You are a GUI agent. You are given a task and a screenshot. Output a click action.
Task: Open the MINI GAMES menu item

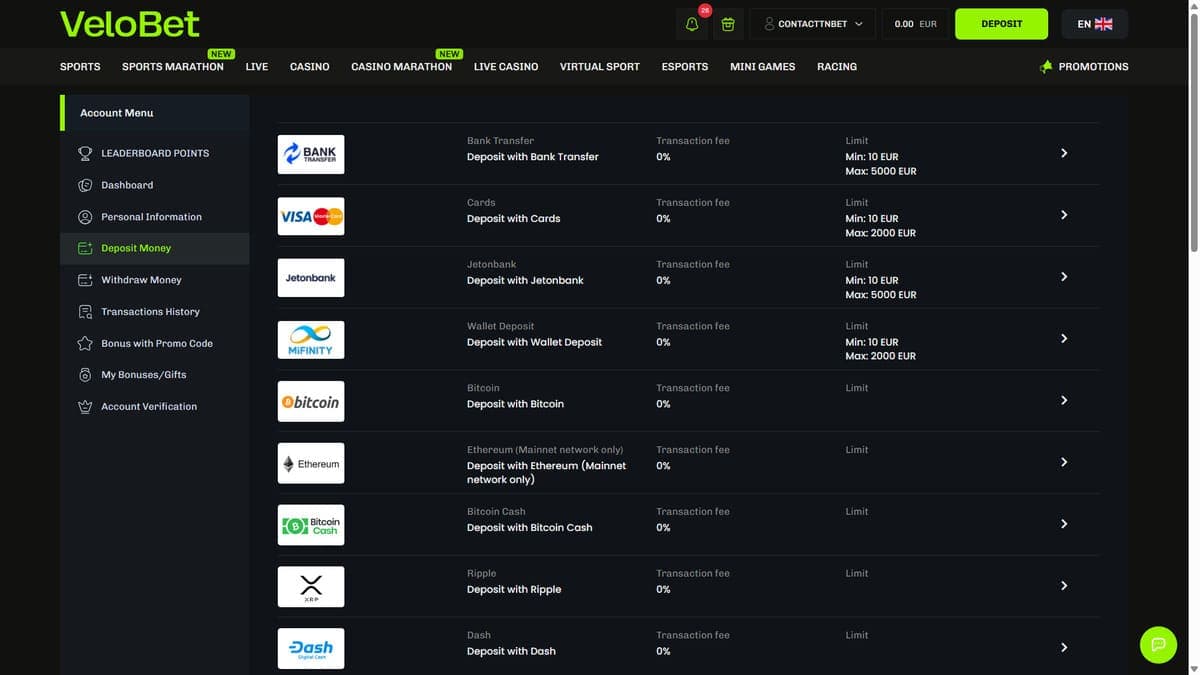pos(763,67)
